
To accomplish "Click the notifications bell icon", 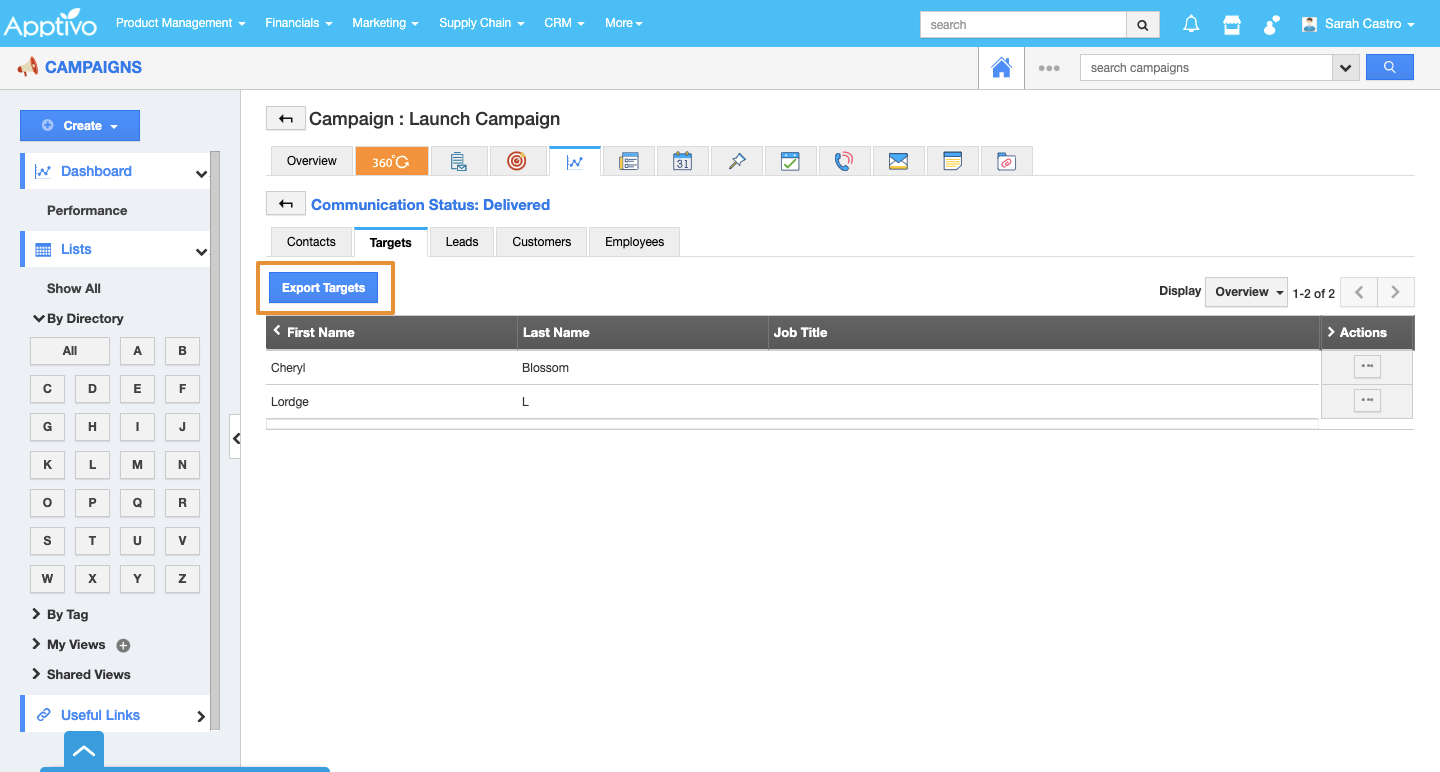I will pos(1191,24).
